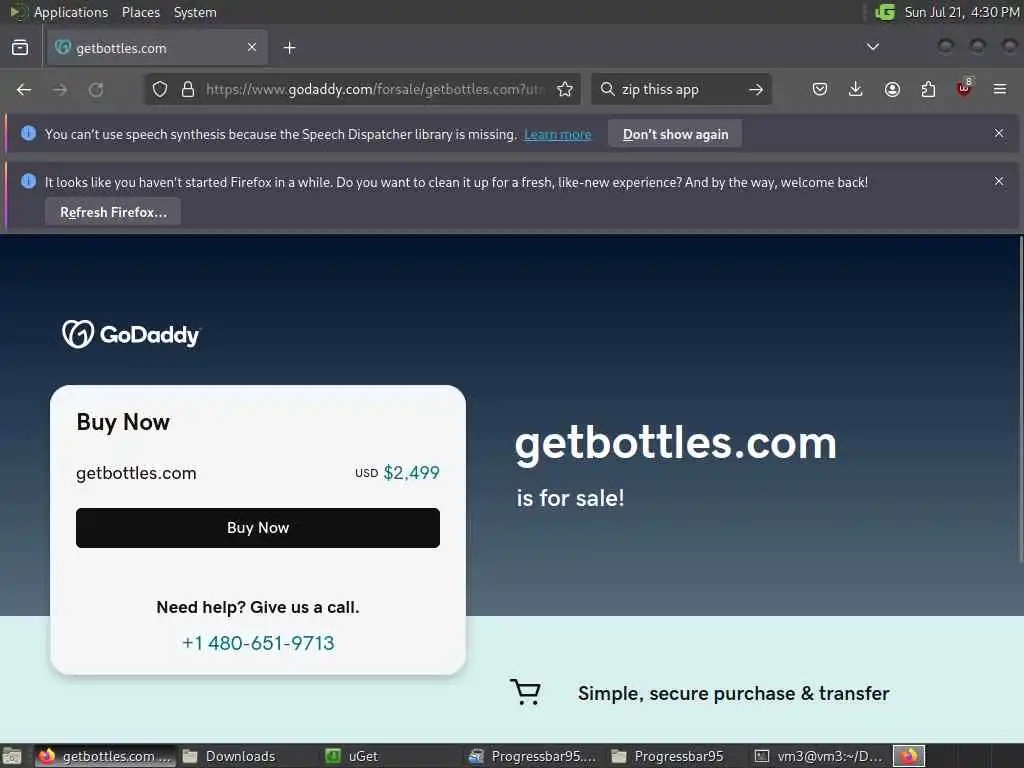The width and height of the screenshot is (1024, 768).
Task: Click the Buy Now card heading
Action: pyautogui.click(x=123, y=422)
